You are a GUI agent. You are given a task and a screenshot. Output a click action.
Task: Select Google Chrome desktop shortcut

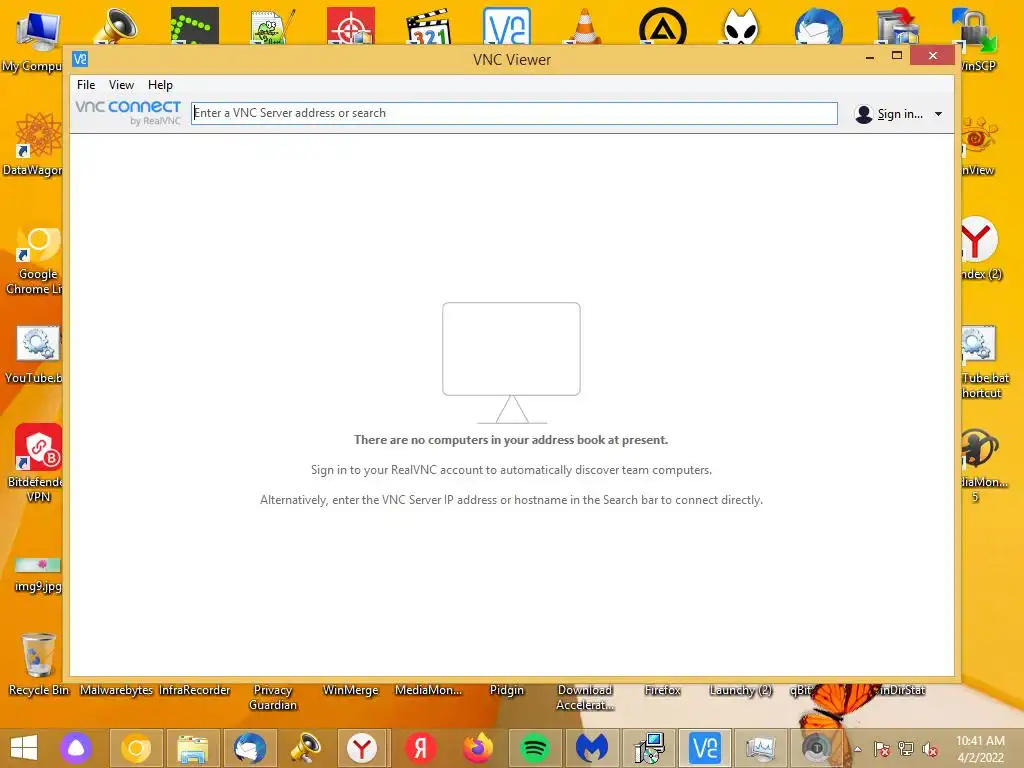coord(36,261)
